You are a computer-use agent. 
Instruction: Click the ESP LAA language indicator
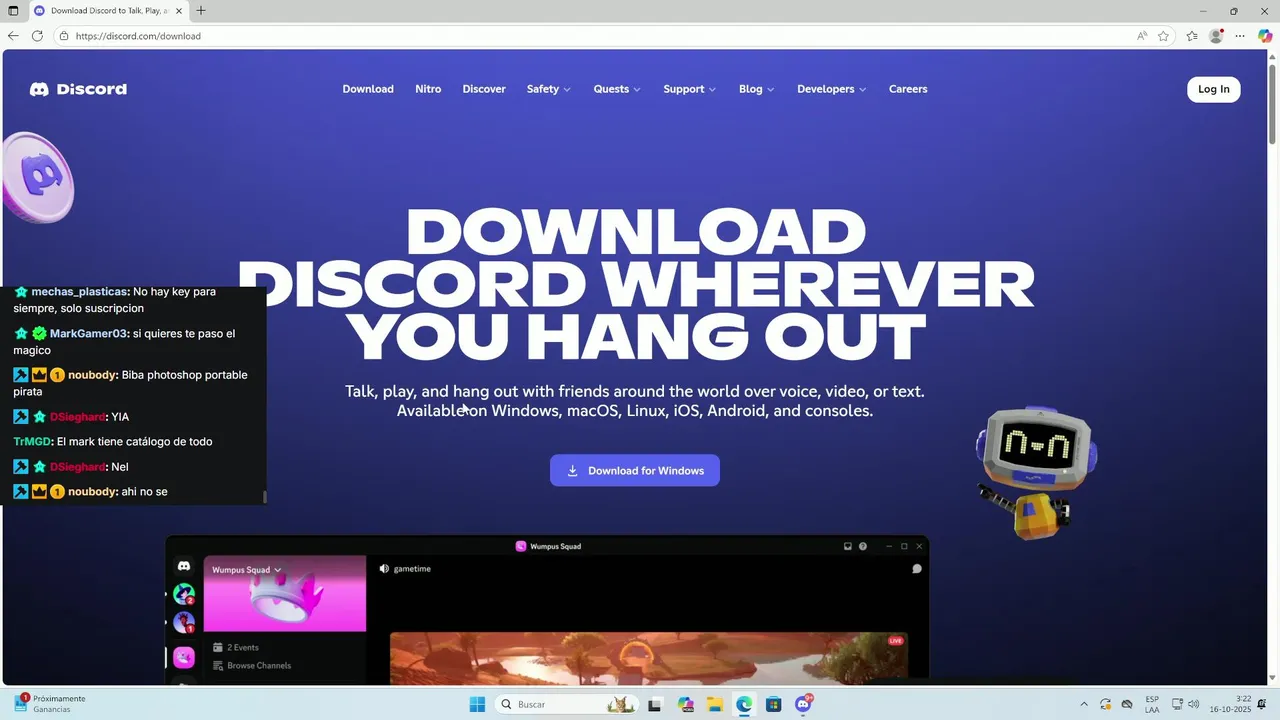click(x=1152, y=704)
